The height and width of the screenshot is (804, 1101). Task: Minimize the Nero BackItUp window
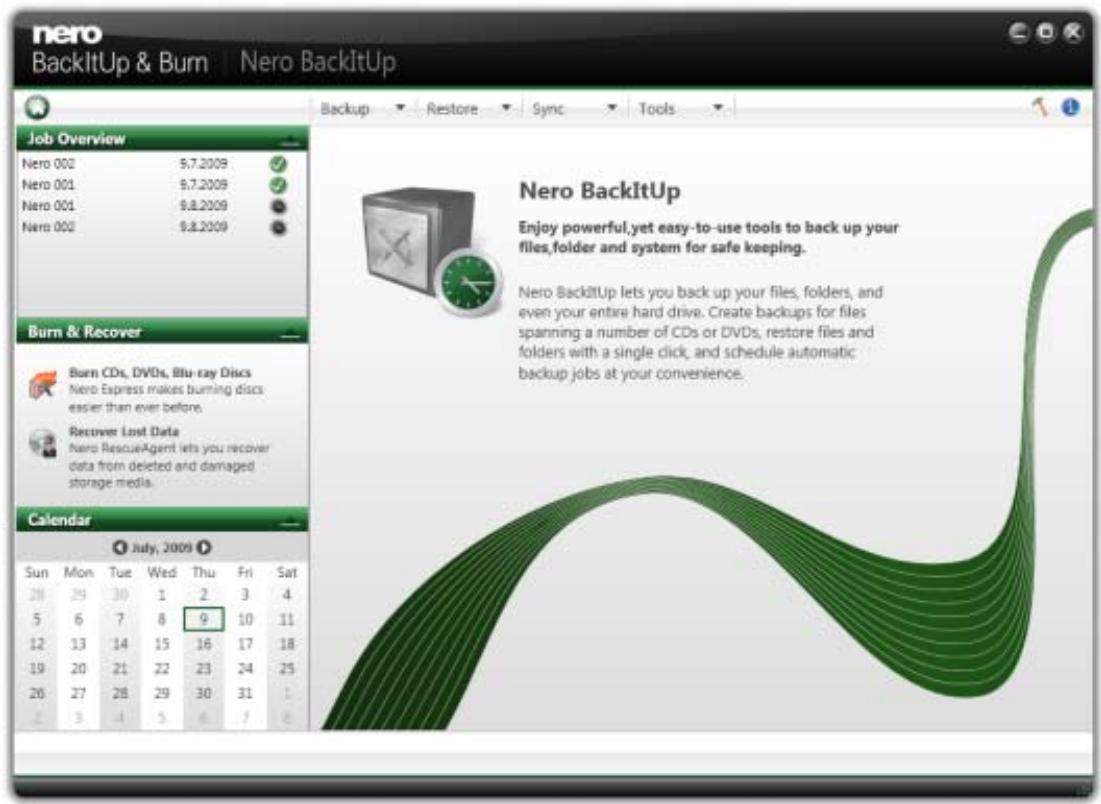tap(1018, 32)
